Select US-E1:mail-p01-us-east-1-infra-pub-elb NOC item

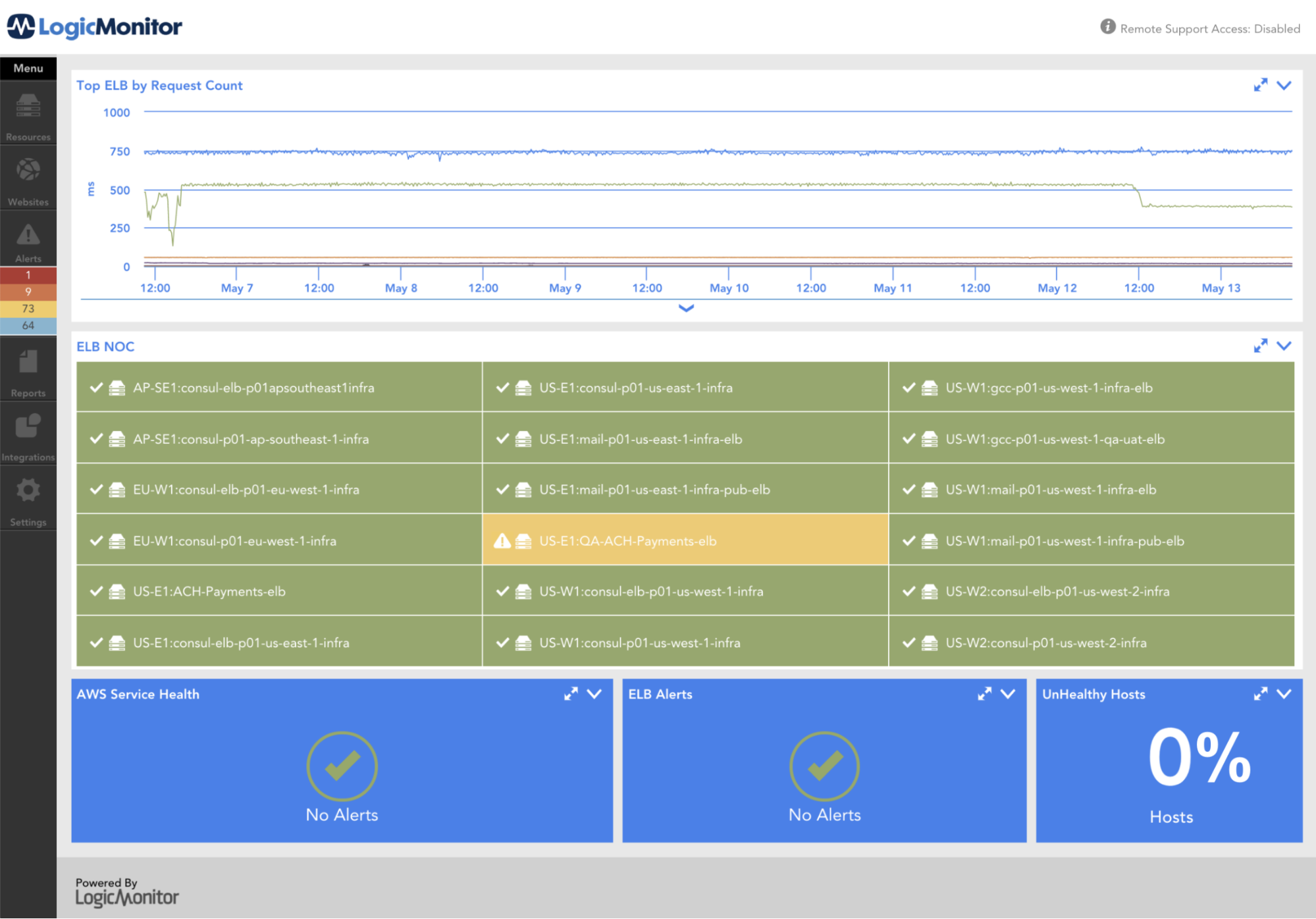point(685,489)
